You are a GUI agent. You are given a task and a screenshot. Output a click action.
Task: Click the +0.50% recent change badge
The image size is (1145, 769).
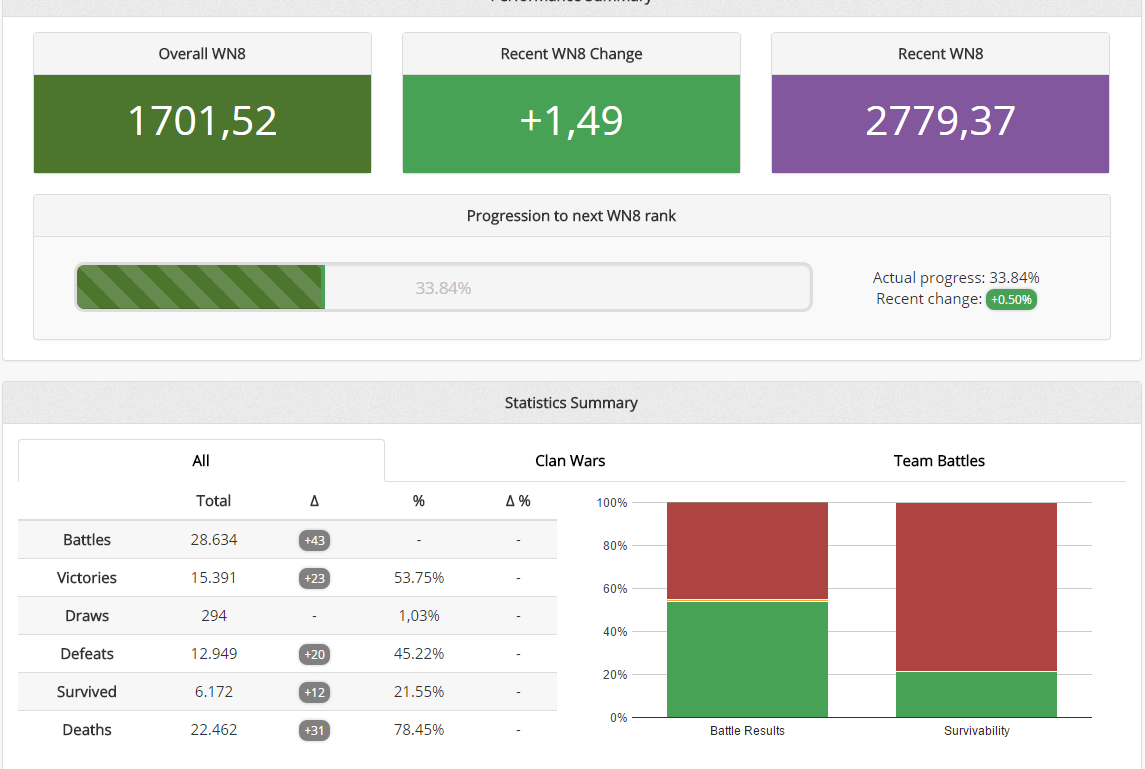pos(1011,299)
